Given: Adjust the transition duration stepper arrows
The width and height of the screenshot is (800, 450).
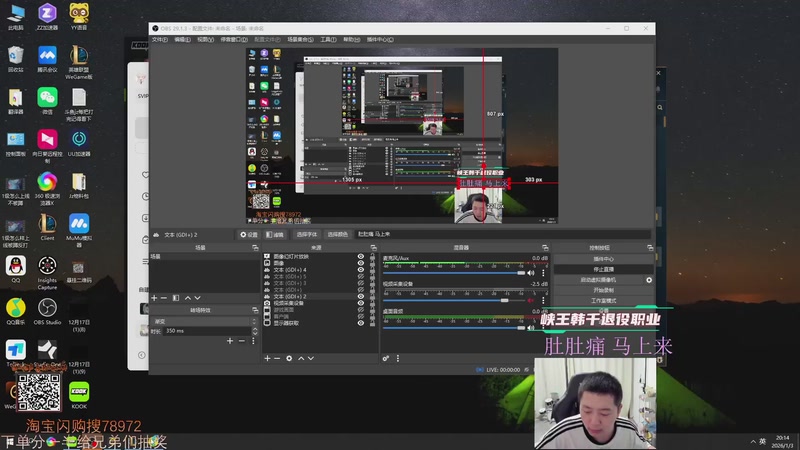Looking at the screenshot, I should [x=255, y=331].
